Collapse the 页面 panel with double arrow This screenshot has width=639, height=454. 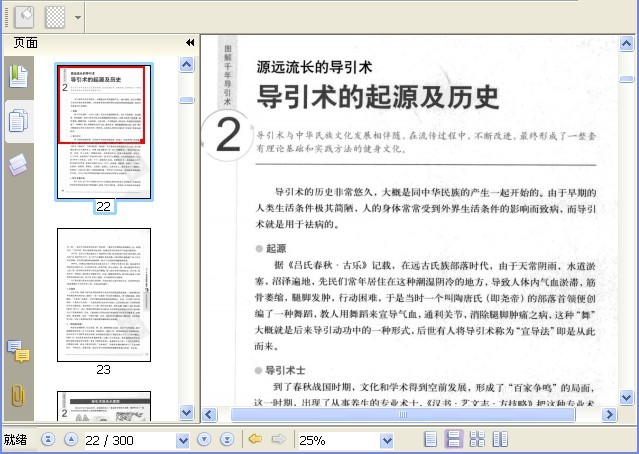(x=190, y=43)
